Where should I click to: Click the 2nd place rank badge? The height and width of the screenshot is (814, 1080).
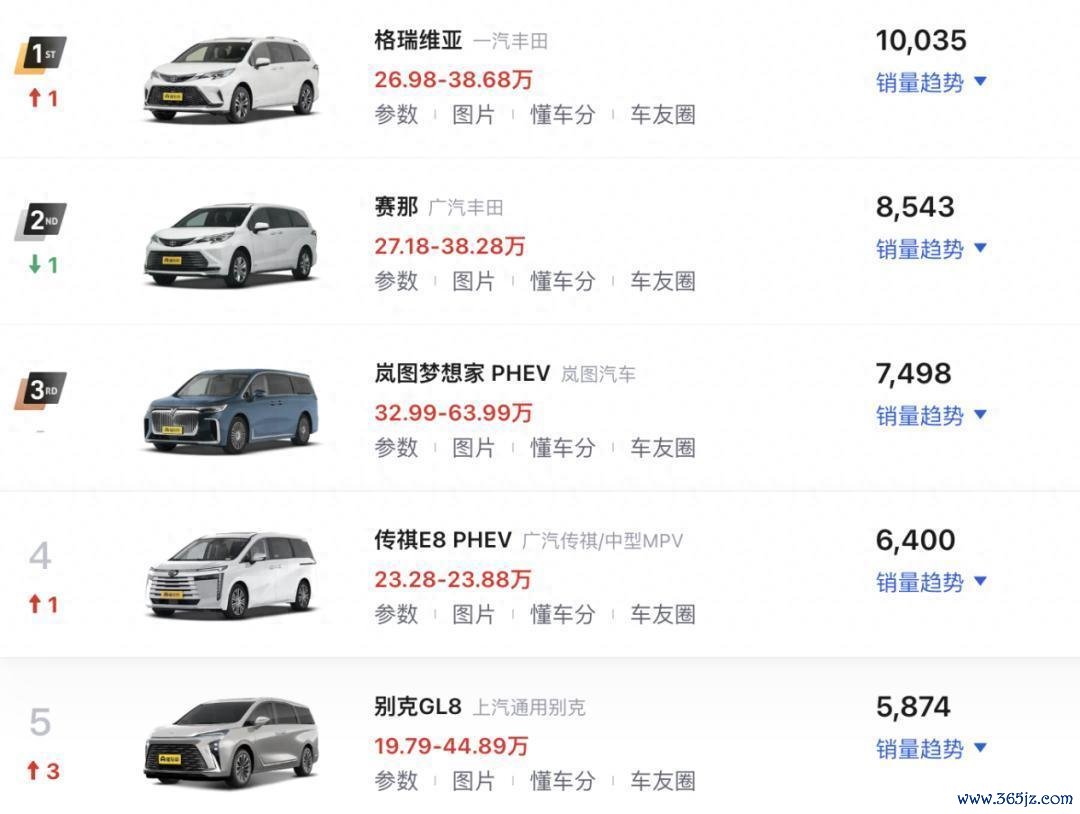click(41, 221)
